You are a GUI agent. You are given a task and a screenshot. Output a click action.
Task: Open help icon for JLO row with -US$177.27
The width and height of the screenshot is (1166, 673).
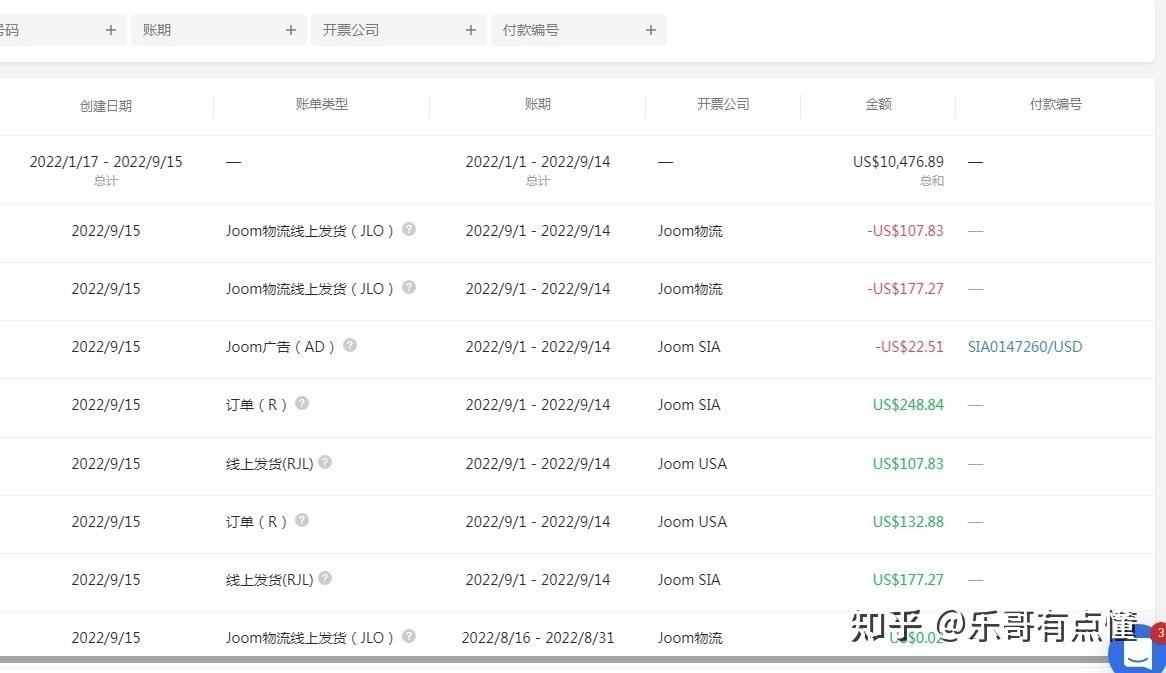(409, 287)
